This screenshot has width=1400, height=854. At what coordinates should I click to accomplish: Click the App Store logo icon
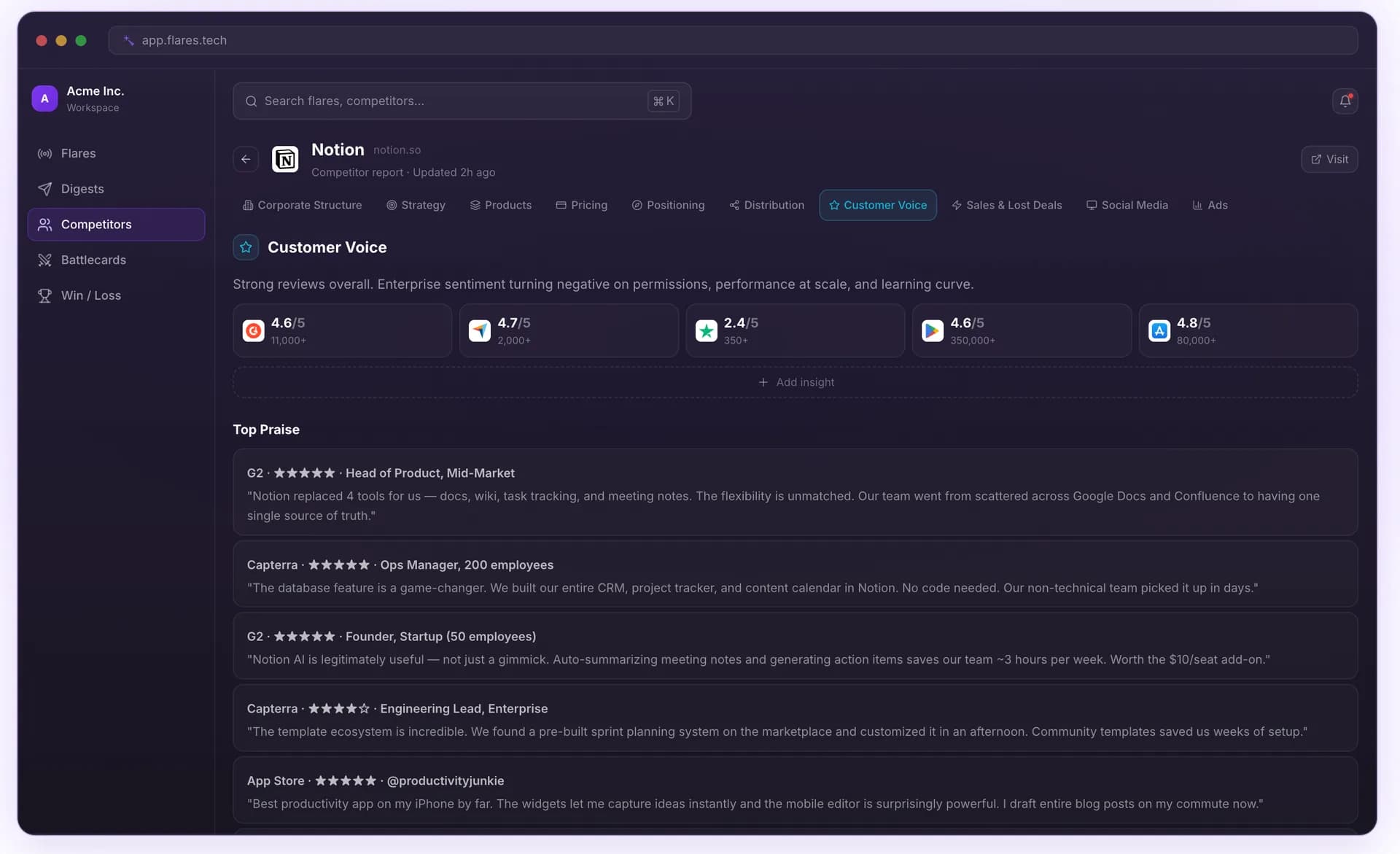[x=1159, y=330]
